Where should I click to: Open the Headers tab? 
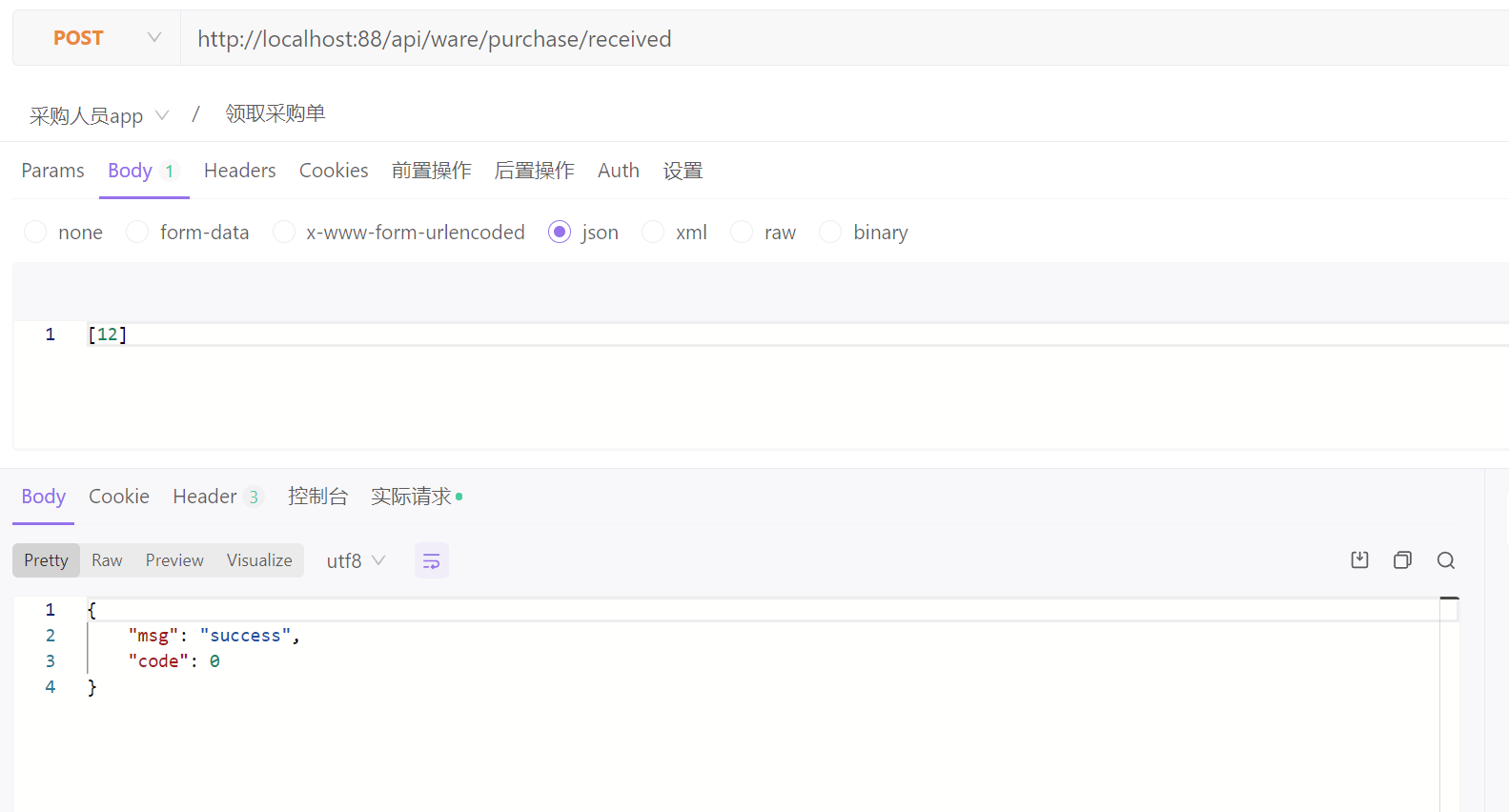click(239, 171)
